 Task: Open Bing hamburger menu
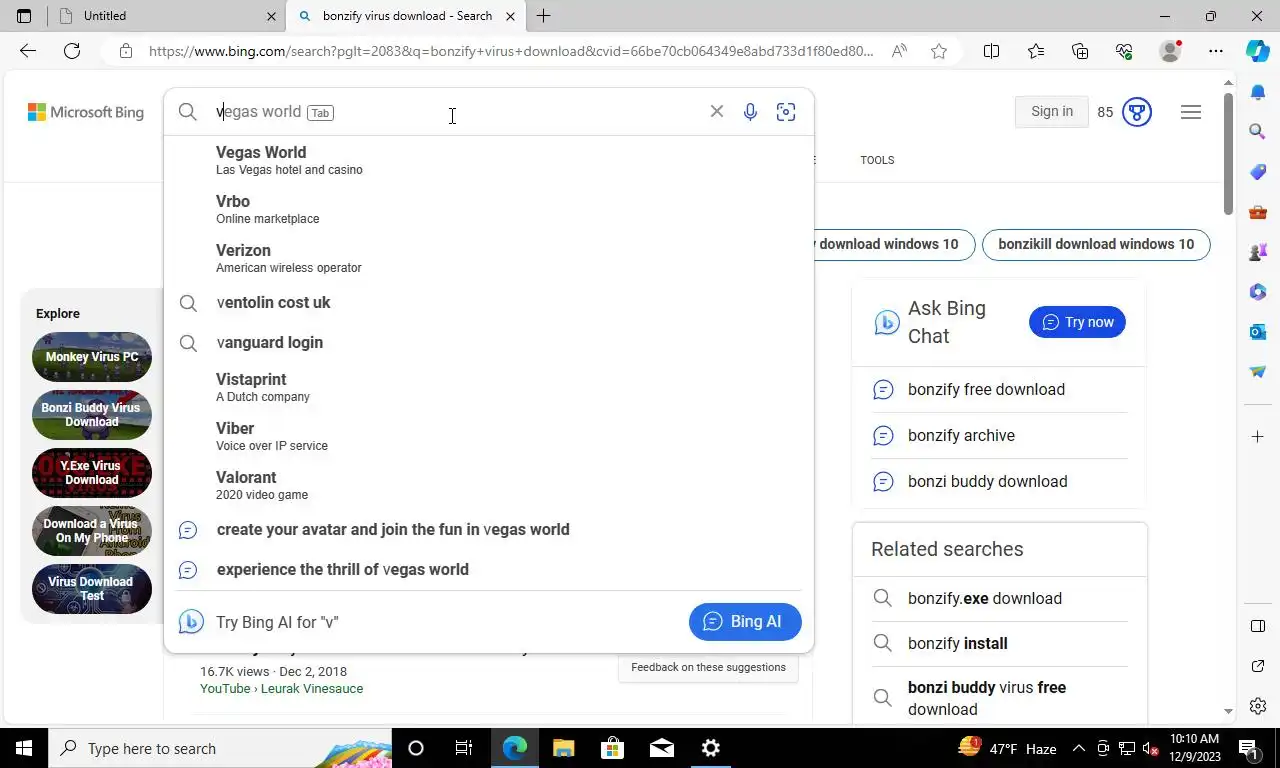[1190, 112]
